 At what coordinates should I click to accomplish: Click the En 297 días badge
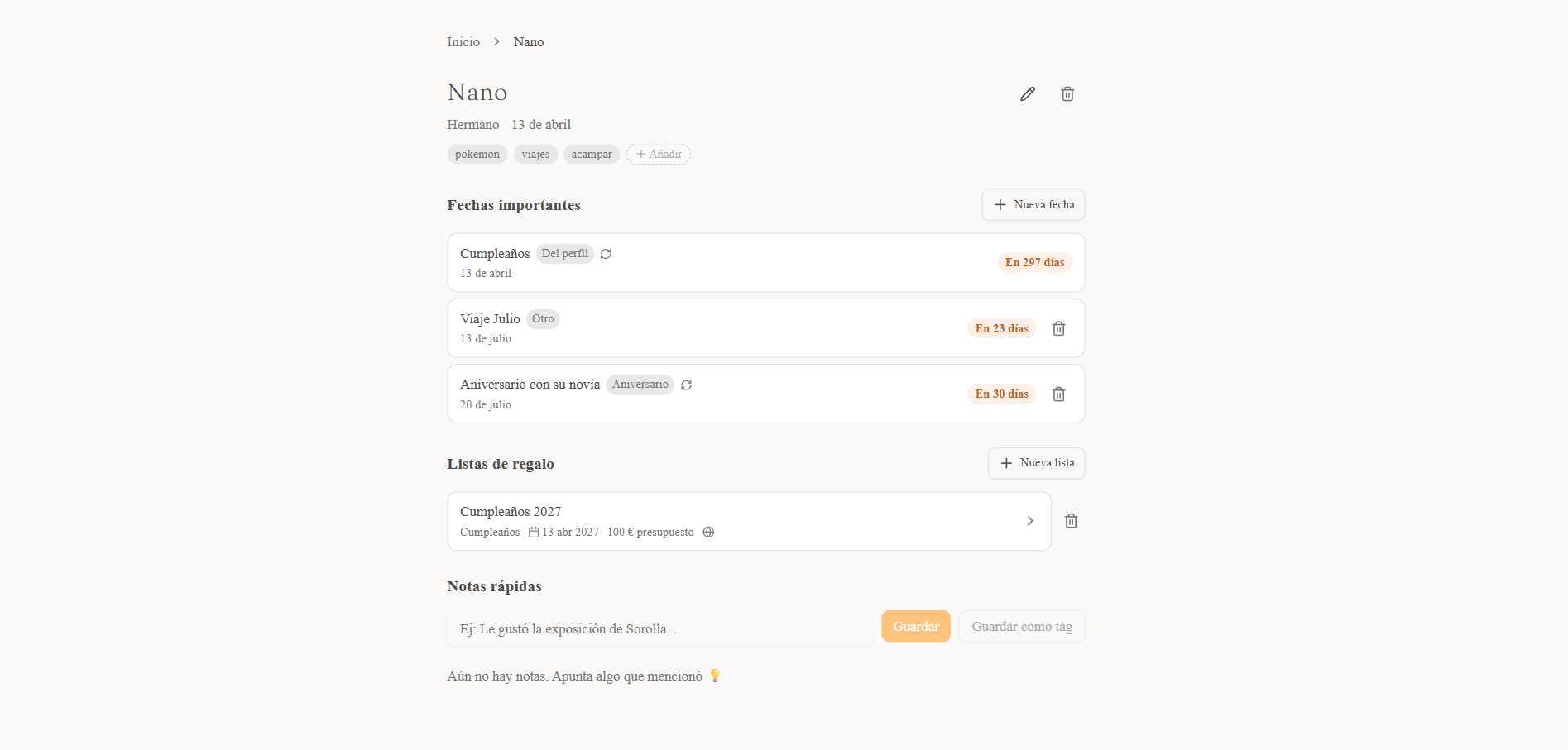[1035, 263]
